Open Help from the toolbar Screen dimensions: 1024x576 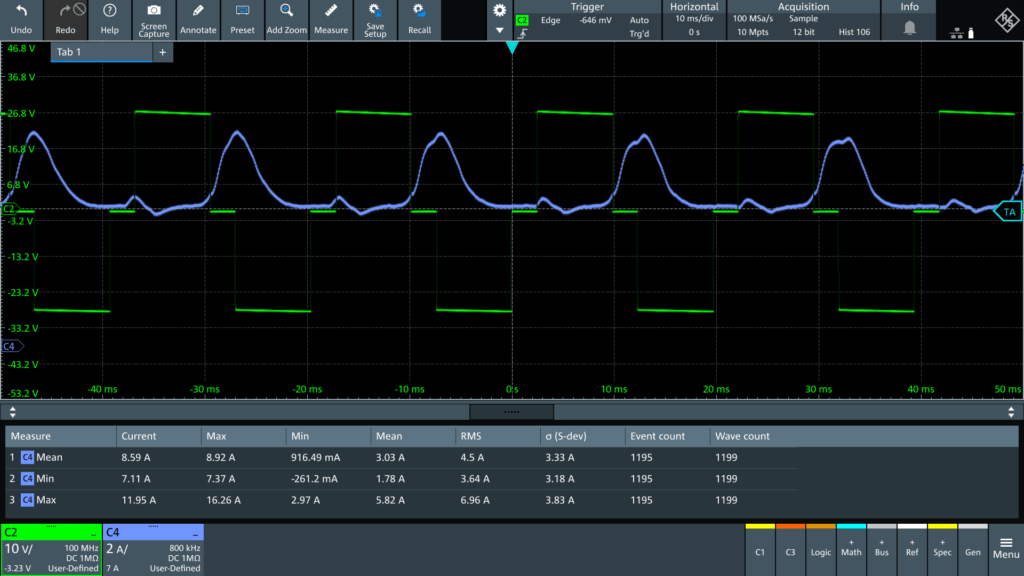[x=109, y=10]
